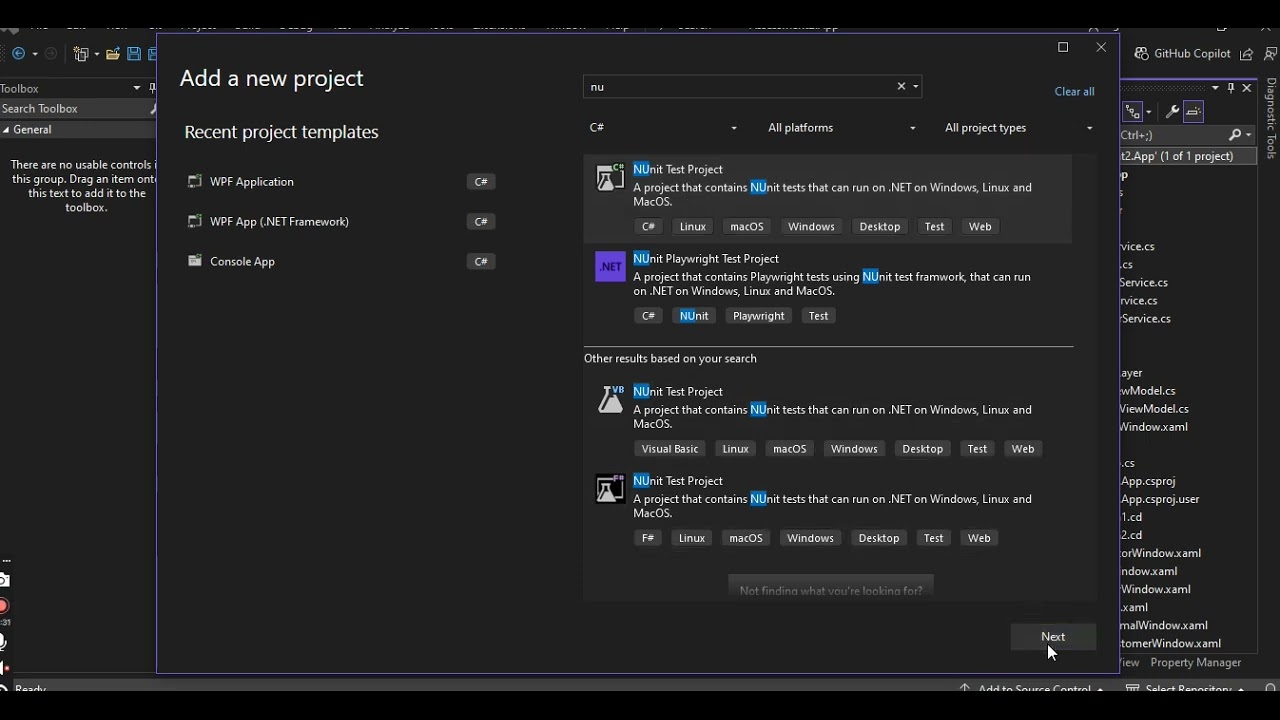Click the Playwright tag

pyautogui.click(x=758, y=316)
